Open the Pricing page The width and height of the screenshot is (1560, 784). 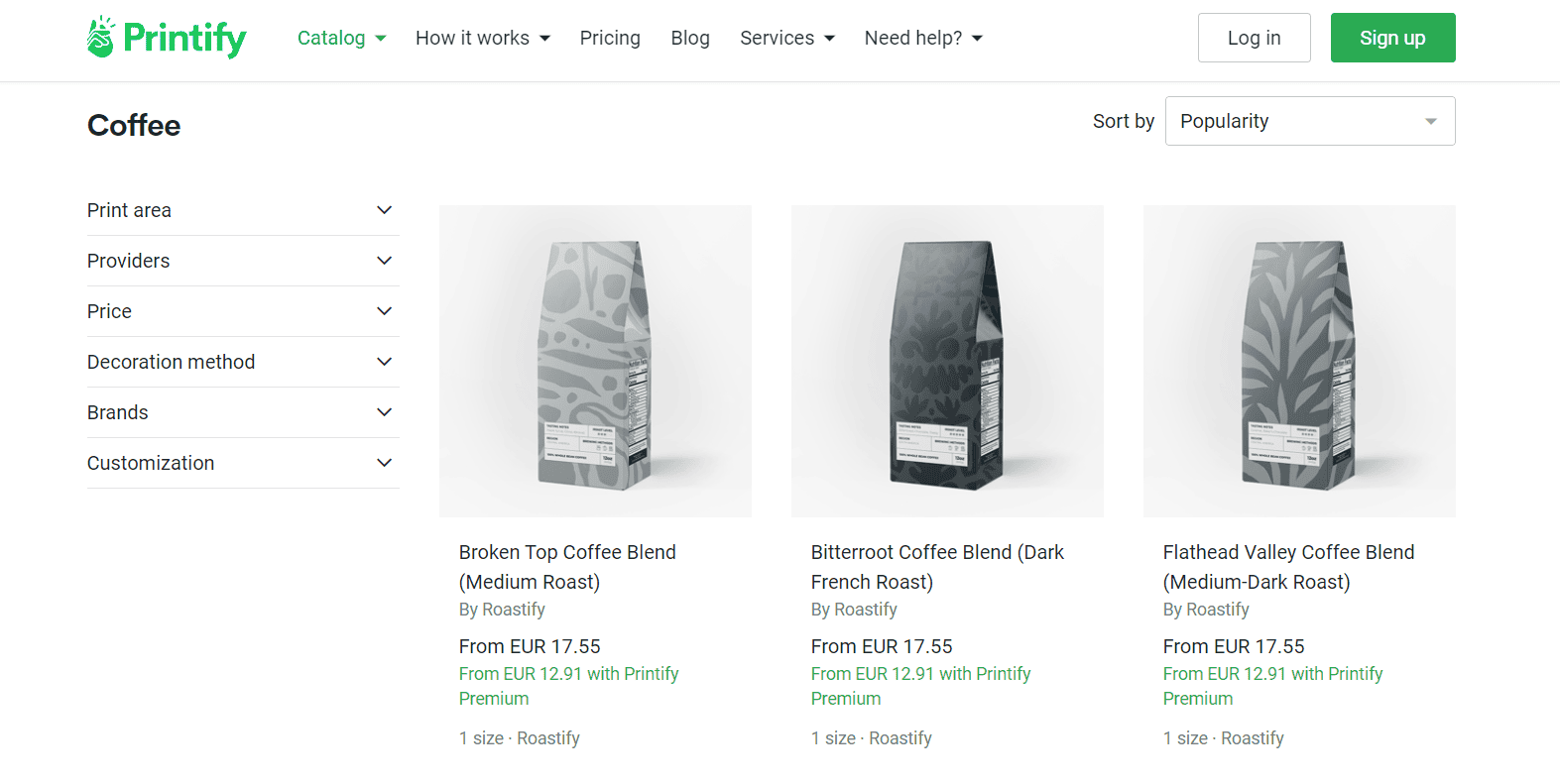(x=610, y=38)
